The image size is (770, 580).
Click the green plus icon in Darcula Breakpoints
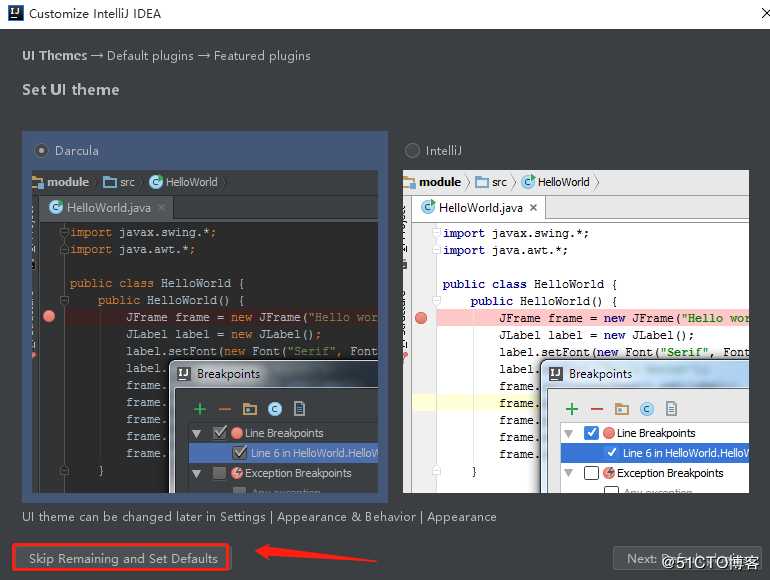point(200,409)
